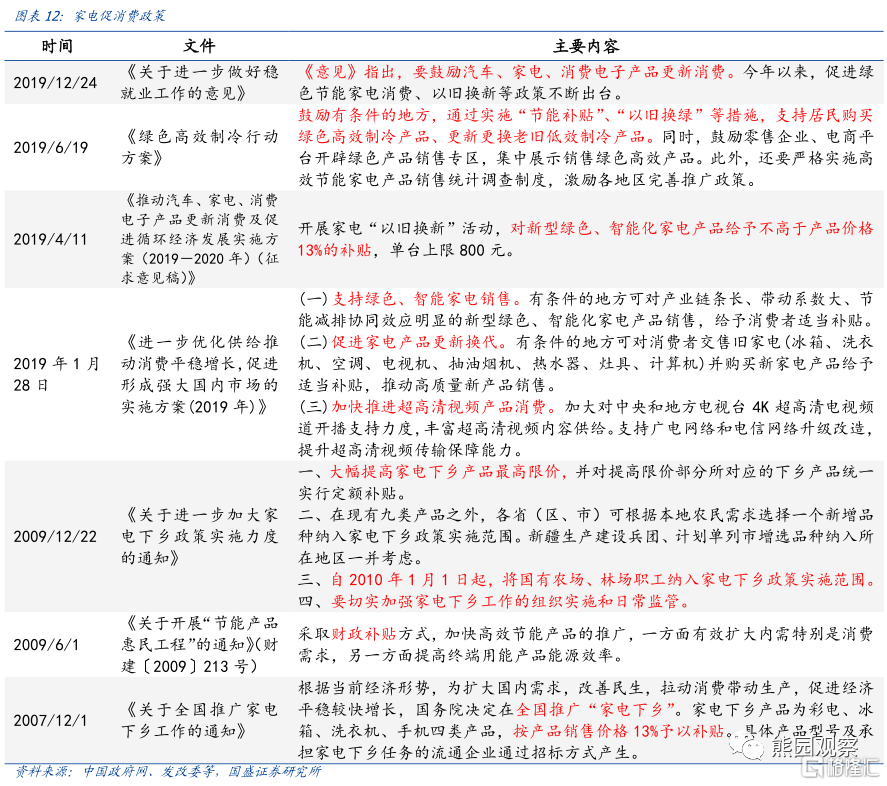
Task: Select document name starting "《推动汽车、家电、消费电子产品更新消费"
Action: tap(200, 239)
